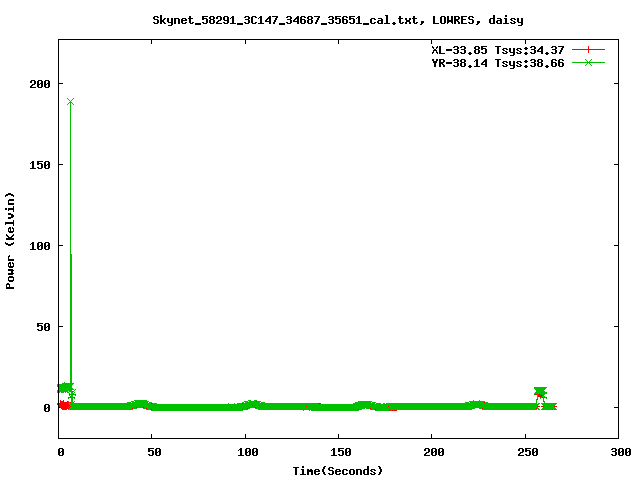Select the XL-33.85 Tsys:34.37 legend entry
This screenshot has height=480, width=640.
498,50
